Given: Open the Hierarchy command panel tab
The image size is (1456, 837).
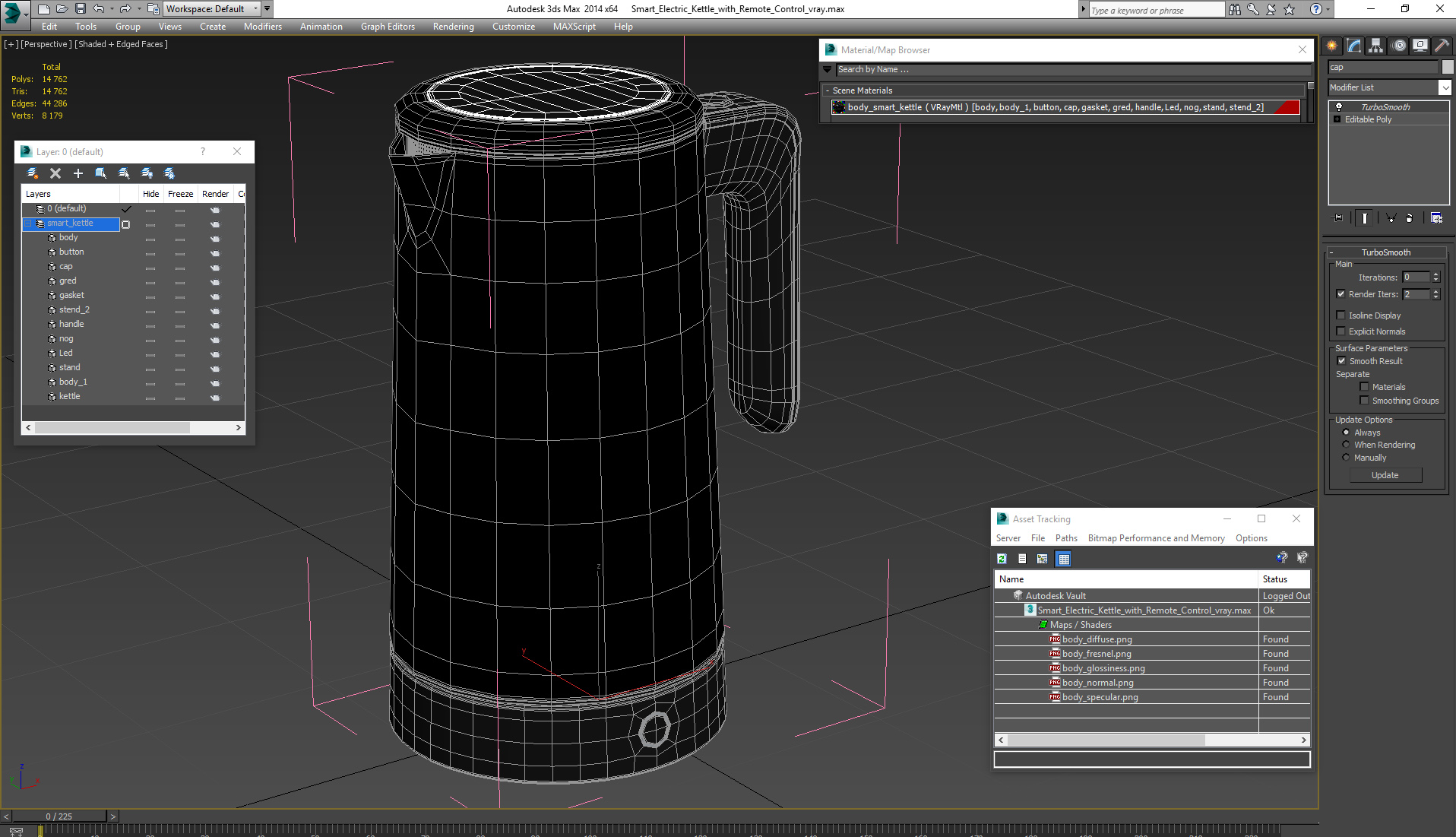Looking at the screenshot, I should (x=1376, y=46).
